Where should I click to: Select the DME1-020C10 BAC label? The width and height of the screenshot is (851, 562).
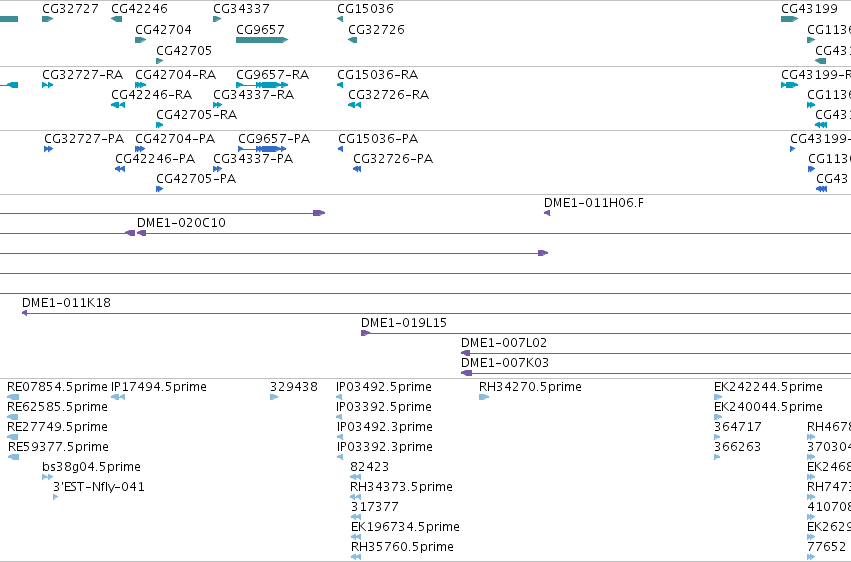click(181, 223)
